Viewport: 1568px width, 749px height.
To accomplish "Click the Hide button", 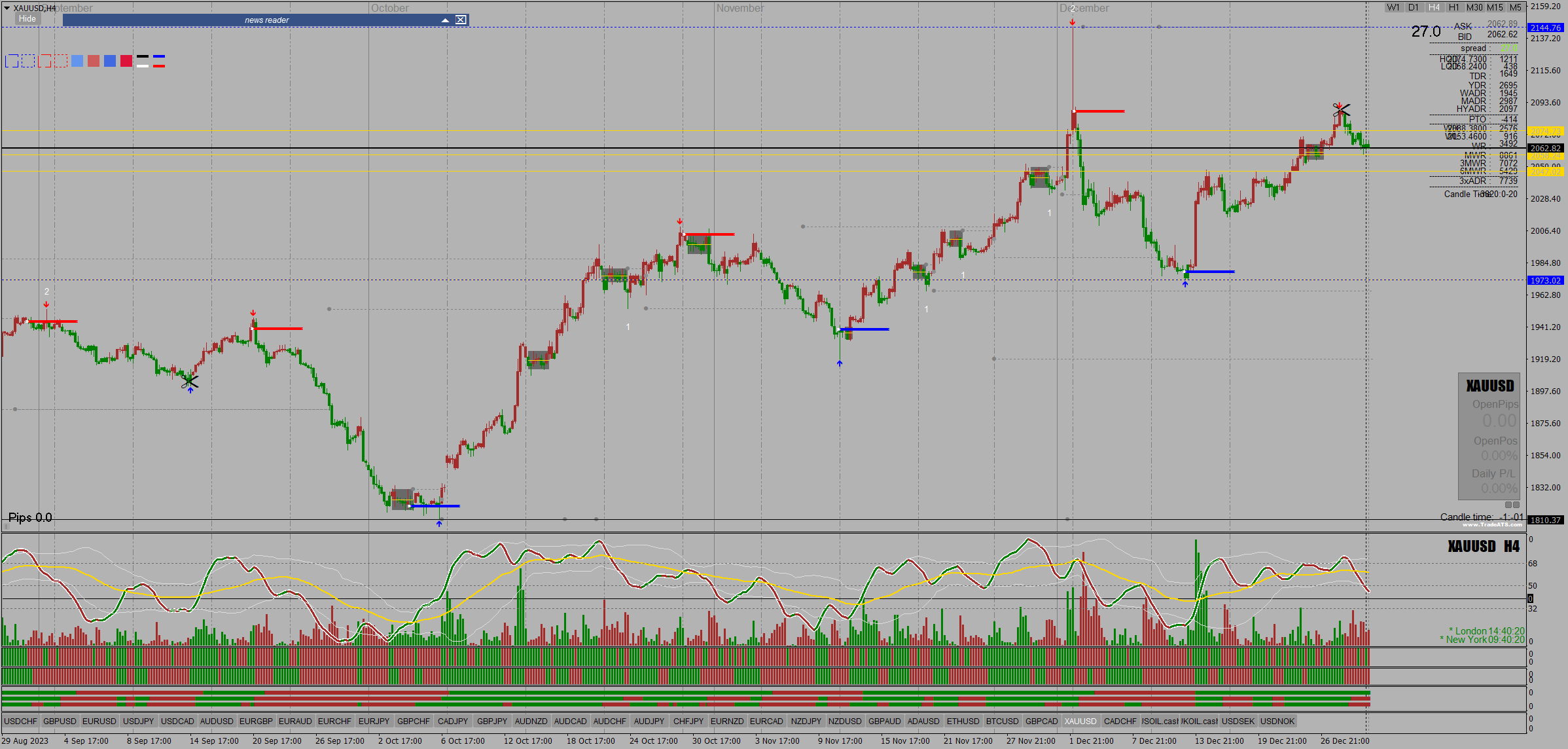I will click(x=27, y=19).
